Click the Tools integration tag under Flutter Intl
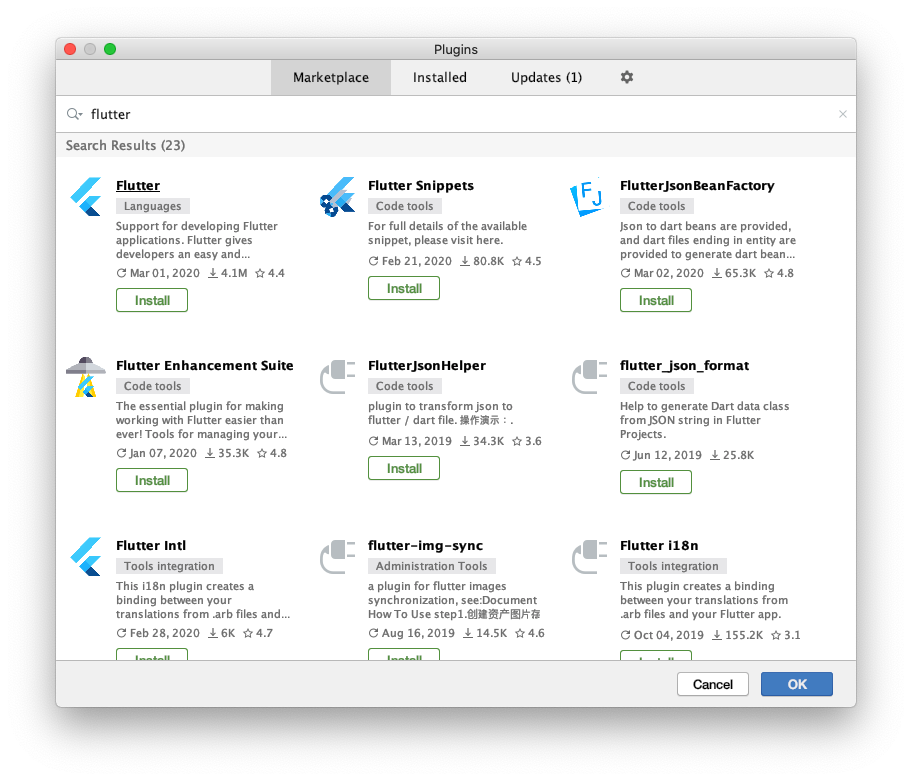912x781 pixels. [169, 566]
